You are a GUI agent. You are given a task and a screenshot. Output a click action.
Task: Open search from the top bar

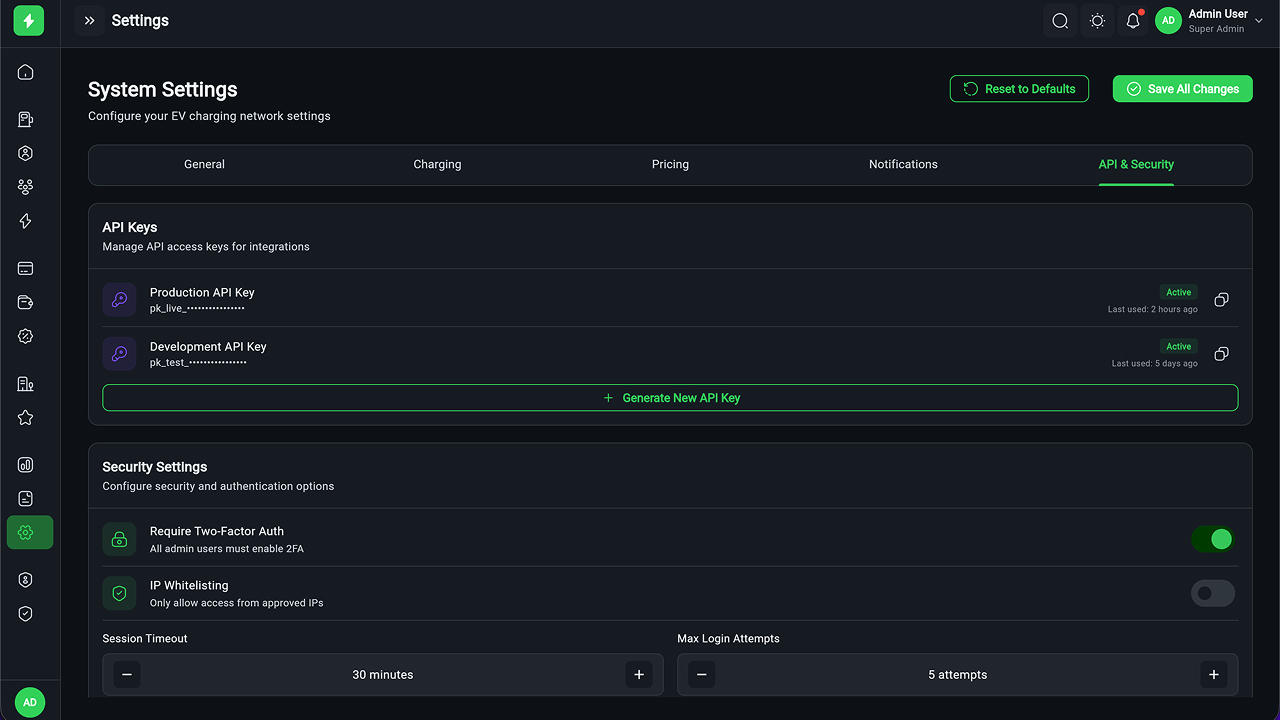pyautogui.click(x=1060, y=21)
